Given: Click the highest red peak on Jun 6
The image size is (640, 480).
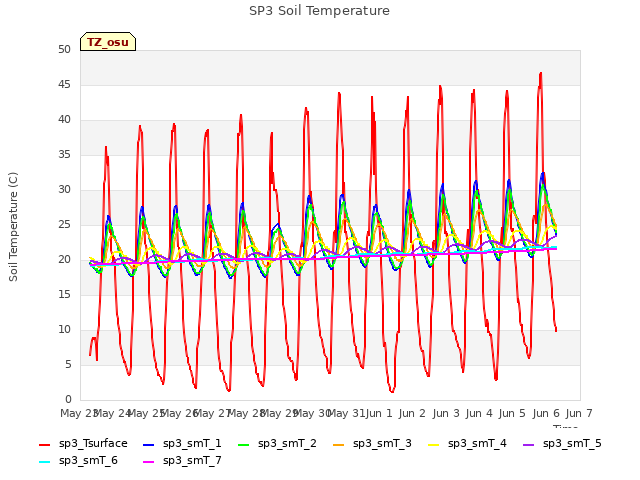Looking at the screenshot, I should pos(541,73).
